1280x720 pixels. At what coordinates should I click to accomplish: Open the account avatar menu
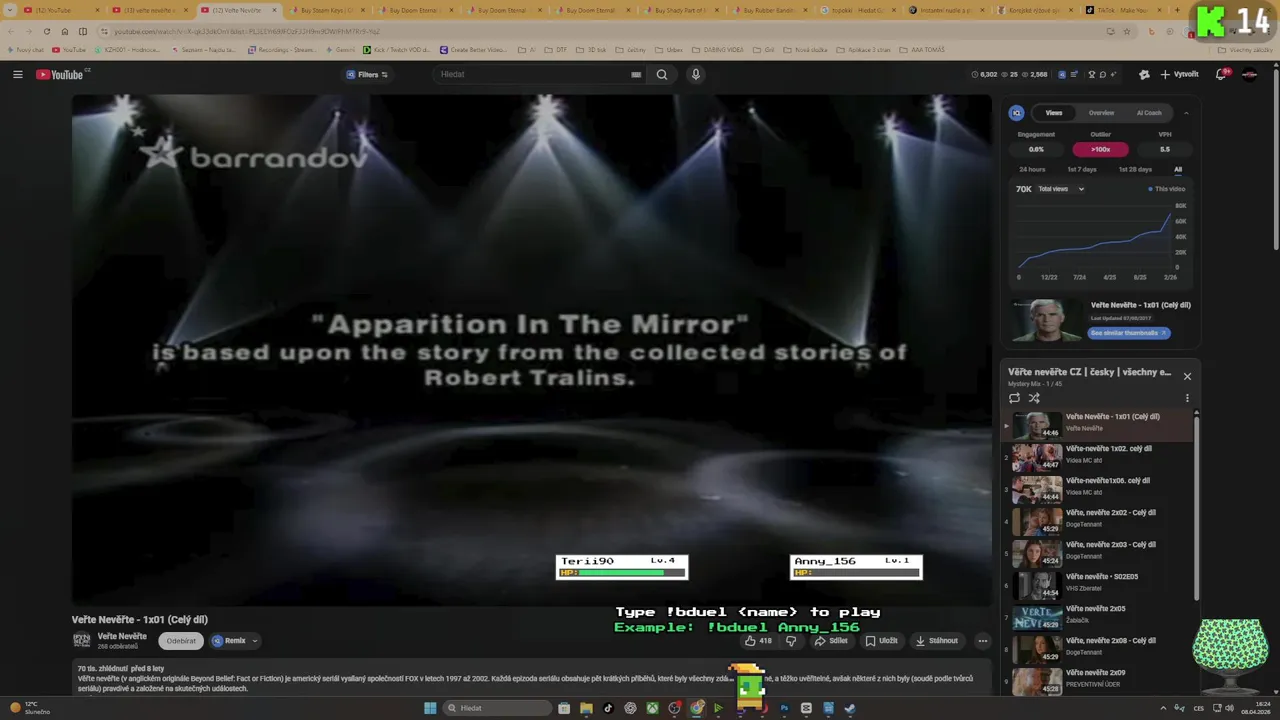1249,74
